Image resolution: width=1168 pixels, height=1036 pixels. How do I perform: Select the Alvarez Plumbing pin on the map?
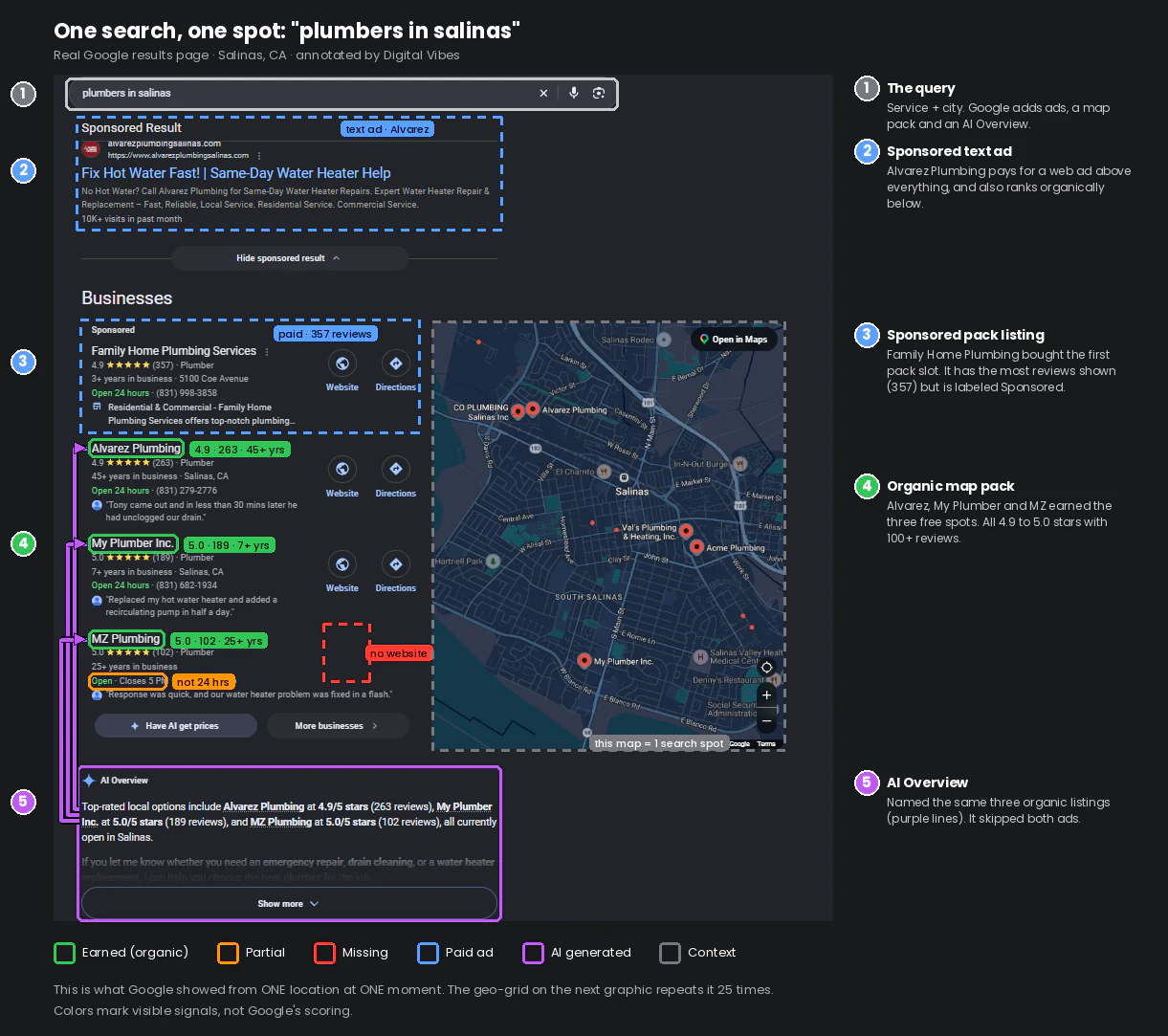click(533, 408)
